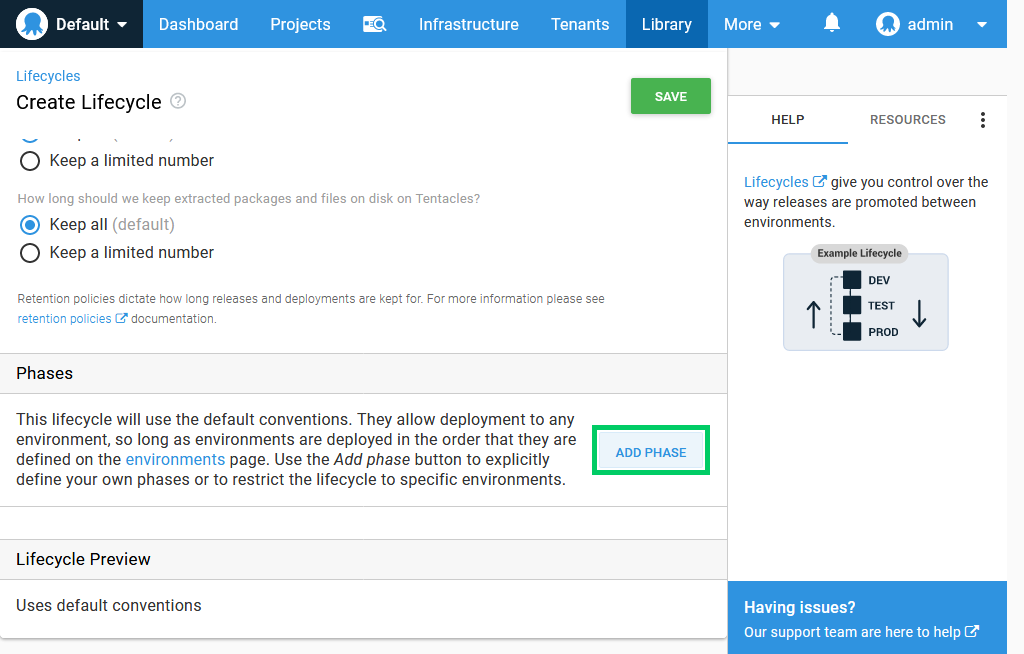
Task: Click the Octopus logo in the header
Action: pos(31,24)
